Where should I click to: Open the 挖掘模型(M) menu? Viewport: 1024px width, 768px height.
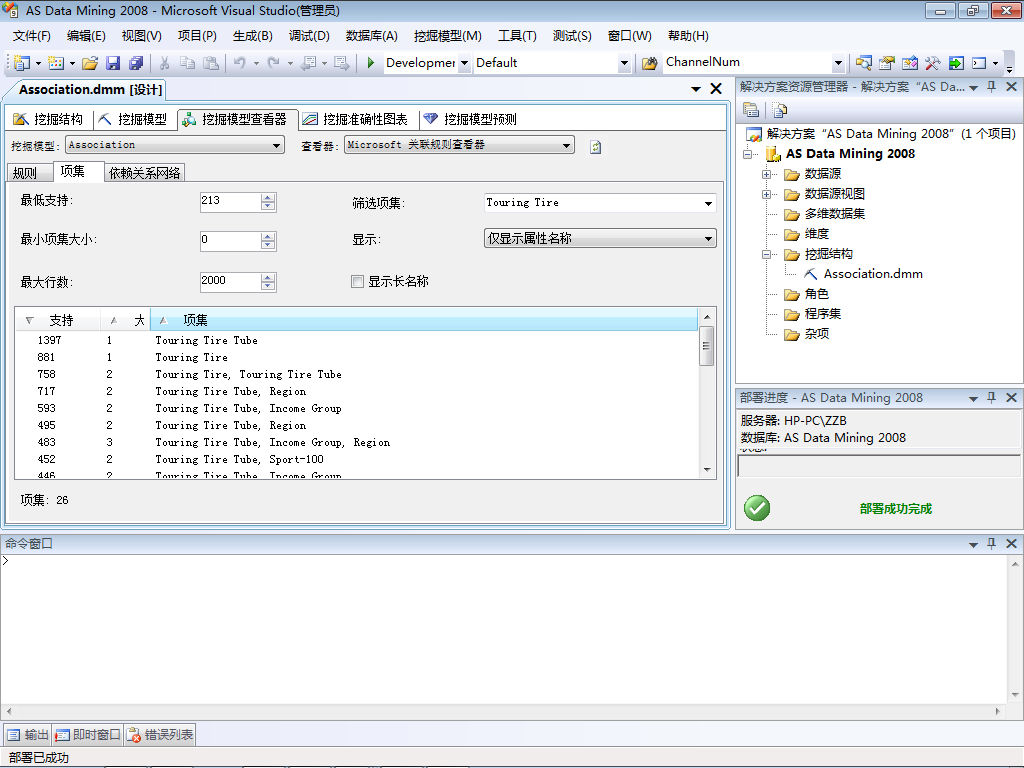point(447,36)
